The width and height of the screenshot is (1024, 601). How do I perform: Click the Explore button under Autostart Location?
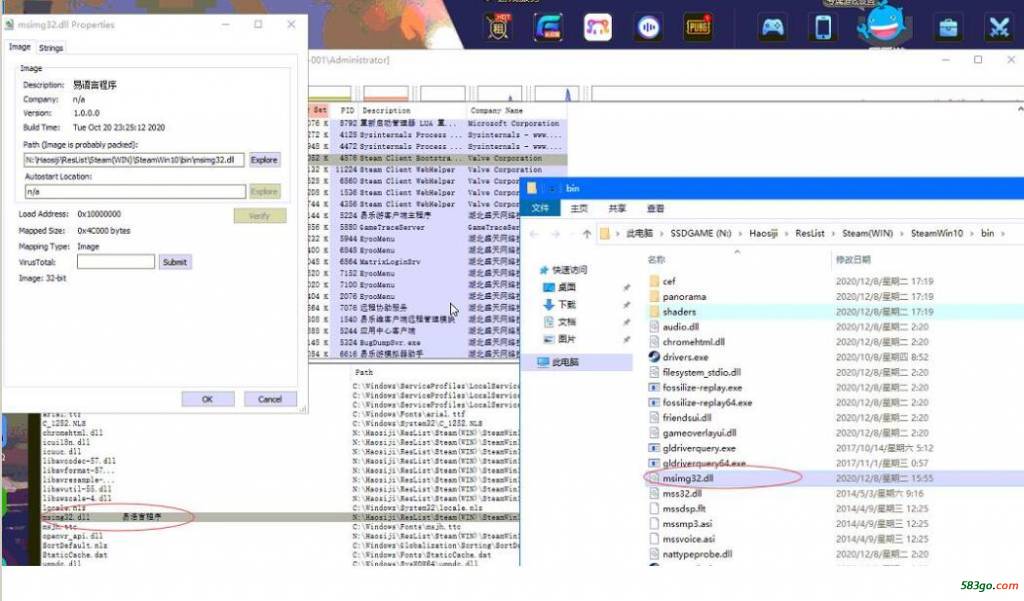(264, 191)
